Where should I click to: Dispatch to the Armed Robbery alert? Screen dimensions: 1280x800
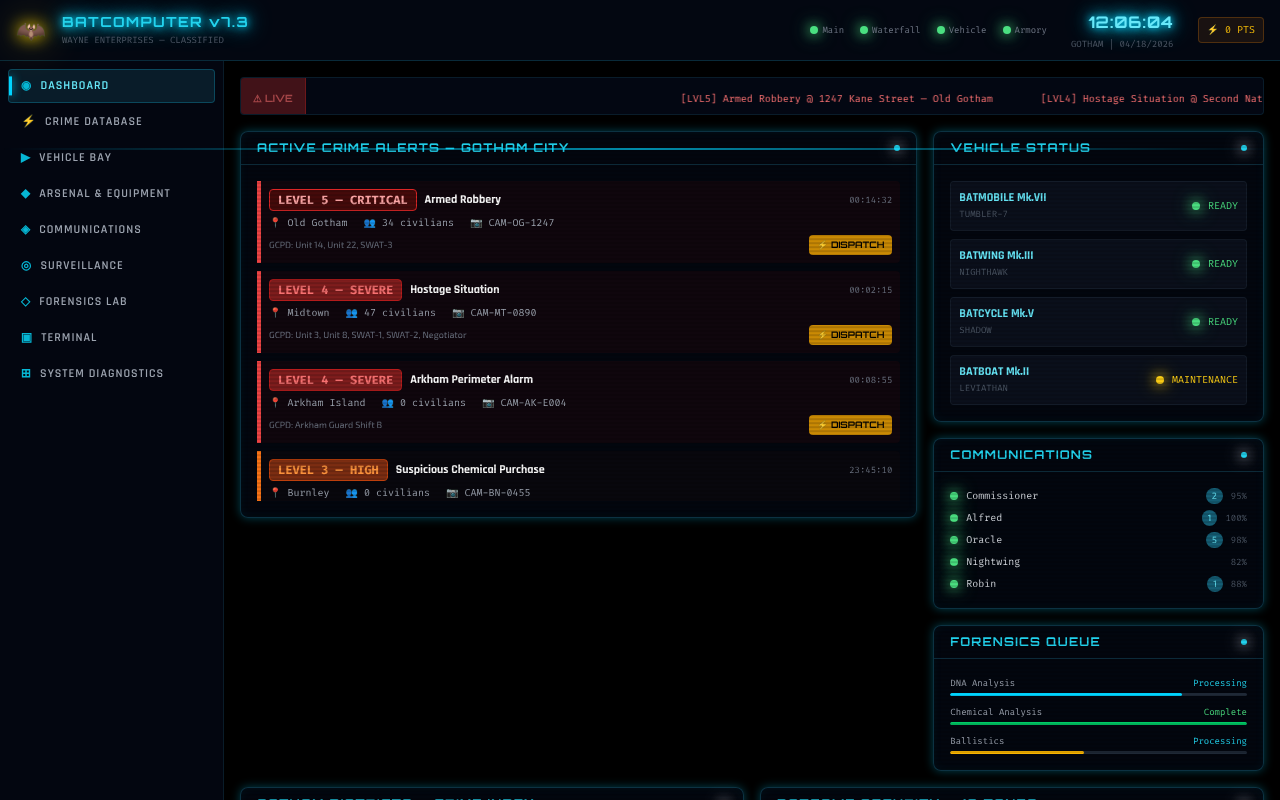[850, 245]
